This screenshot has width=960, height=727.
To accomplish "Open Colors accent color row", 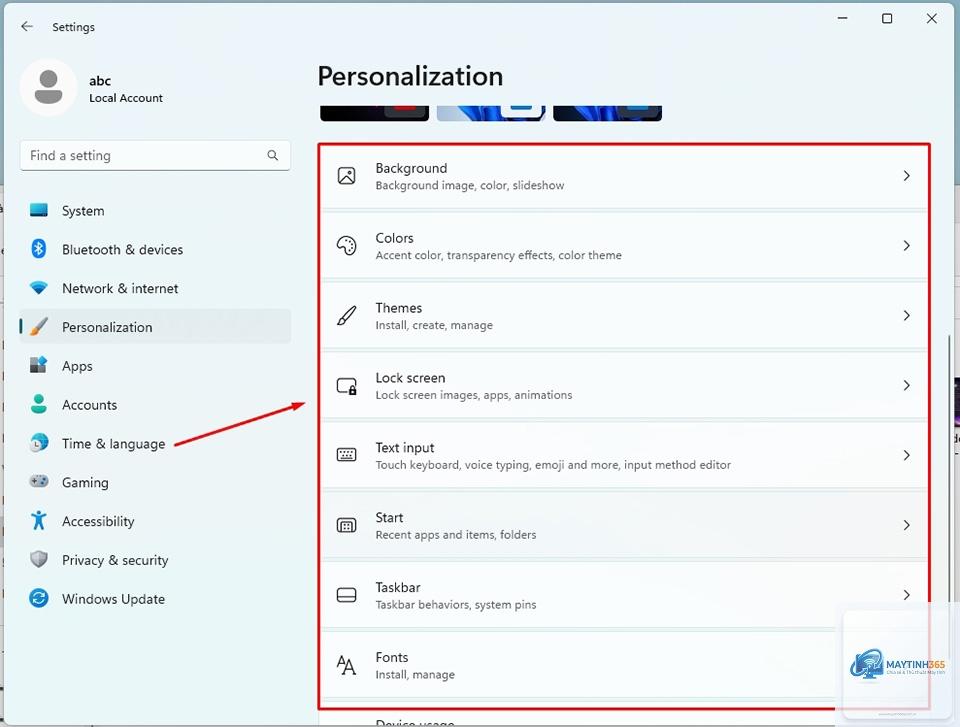I will 624,246.
